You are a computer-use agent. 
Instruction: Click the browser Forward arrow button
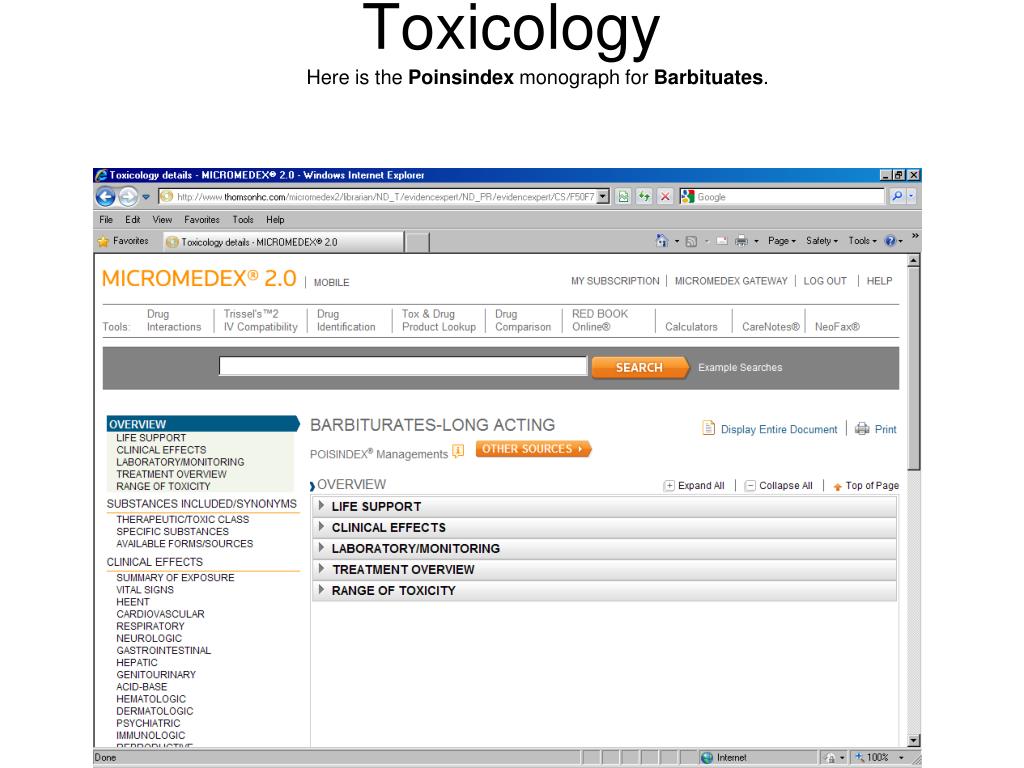128,196
